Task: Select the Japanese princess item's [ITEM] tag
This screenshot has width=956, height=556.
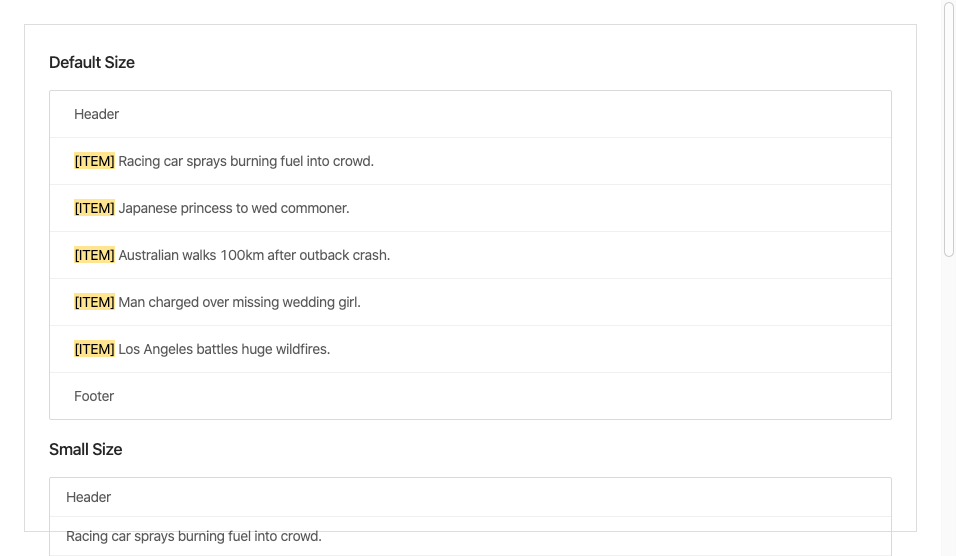Action: [x=94, y=208]
